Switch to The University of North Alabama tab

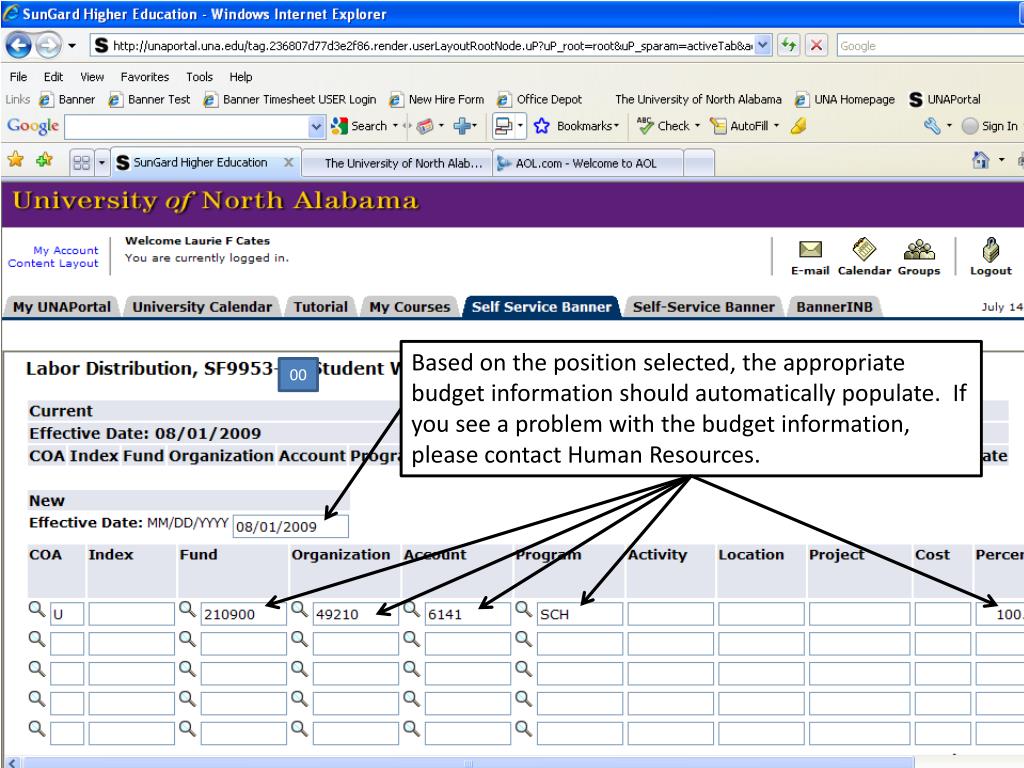click(x=397, y=163)
